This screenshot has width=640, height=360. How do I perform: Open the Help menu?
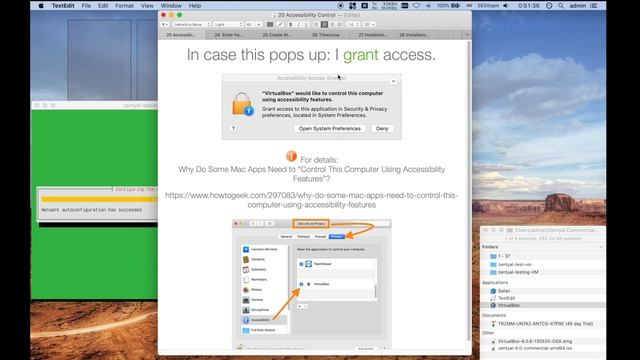195,6
